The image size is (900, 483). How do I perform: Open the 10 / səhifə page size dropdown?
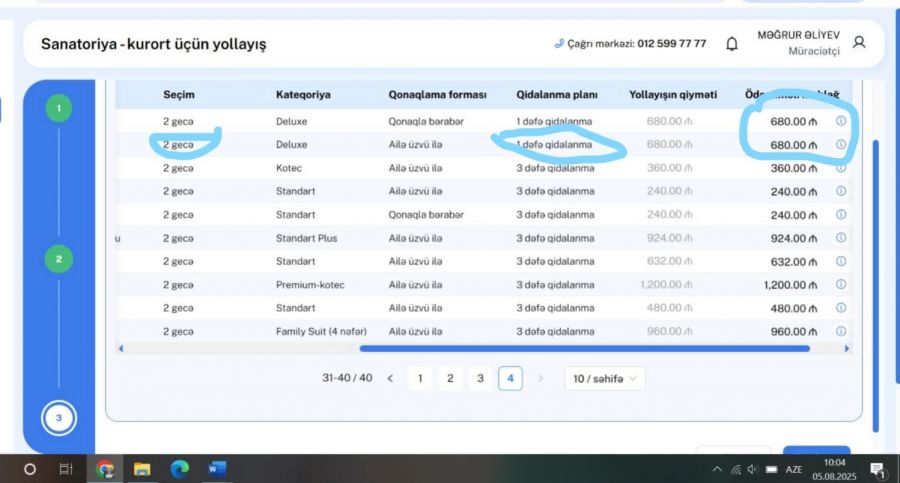coord(604,378)
